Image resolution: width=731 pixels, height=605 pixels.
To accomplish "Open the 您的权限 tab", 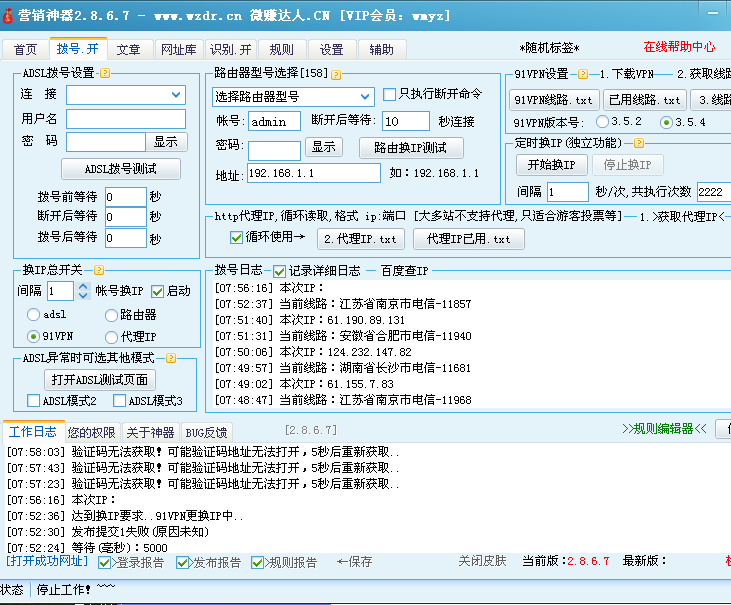I will pyautogui.click(x=91, y=433).
